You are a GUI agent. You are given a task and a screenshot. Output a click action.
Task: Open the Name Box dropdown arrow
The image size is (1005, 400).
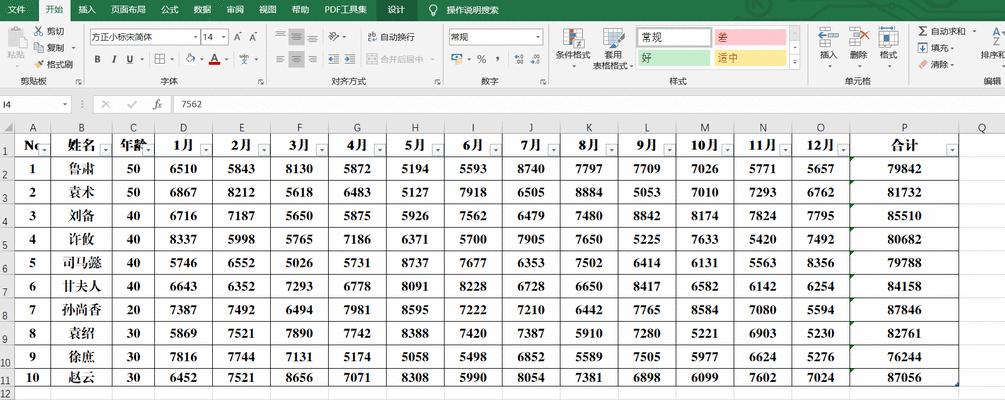[x=66, y=104]
